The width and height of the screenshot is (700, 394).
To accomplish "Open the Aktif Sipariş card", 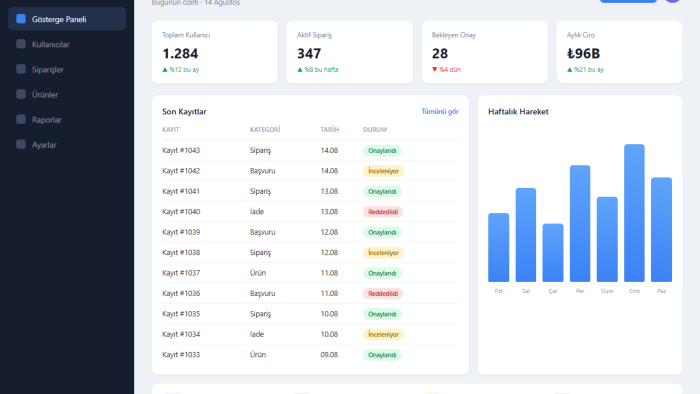I will [350, 52].
